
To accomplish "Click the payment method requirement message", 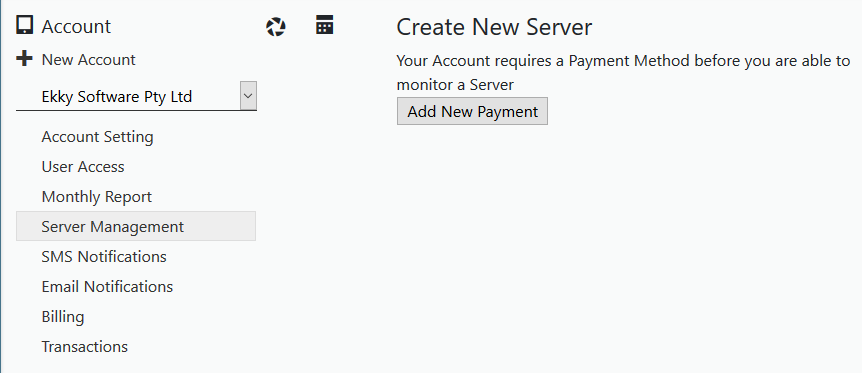I will click(x=623, y=73).
